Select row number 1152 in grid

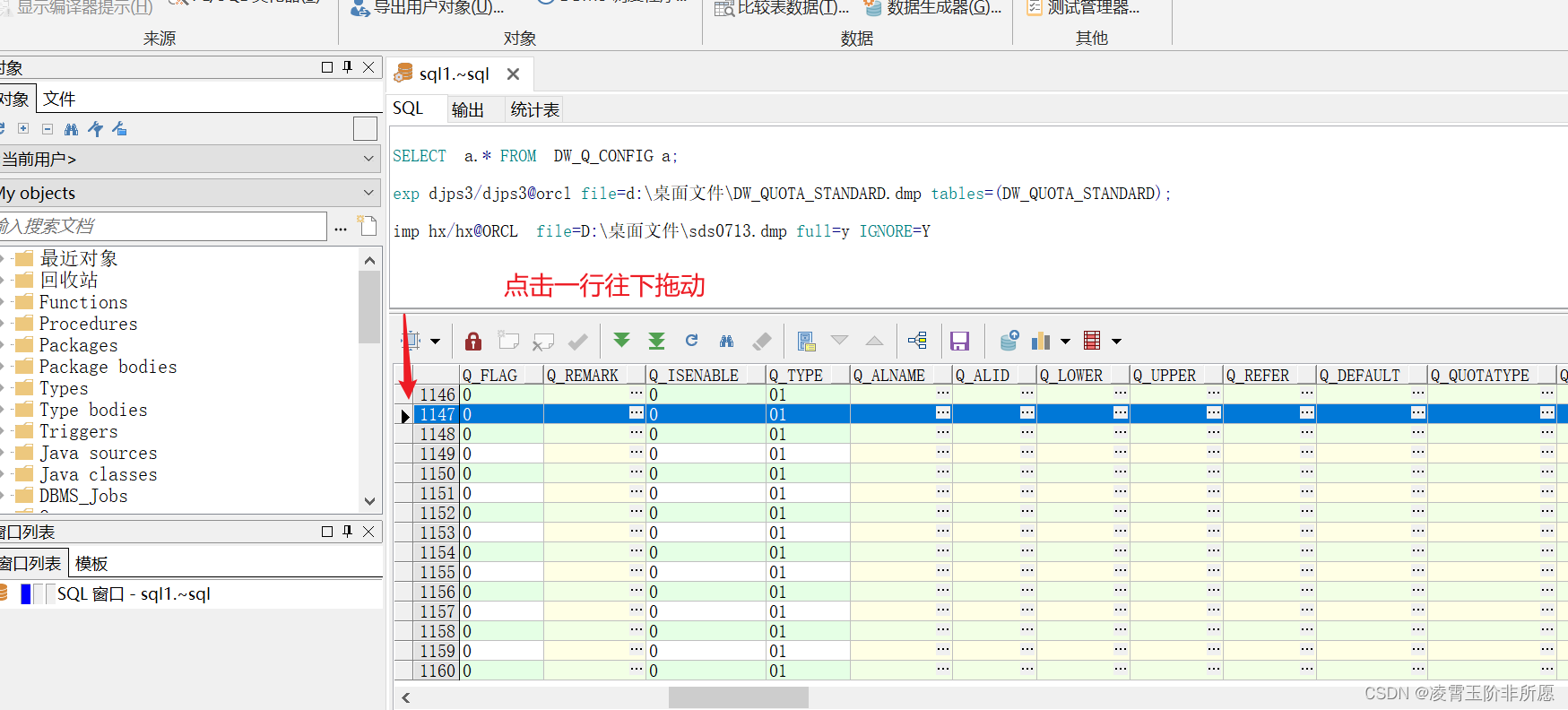437,513
